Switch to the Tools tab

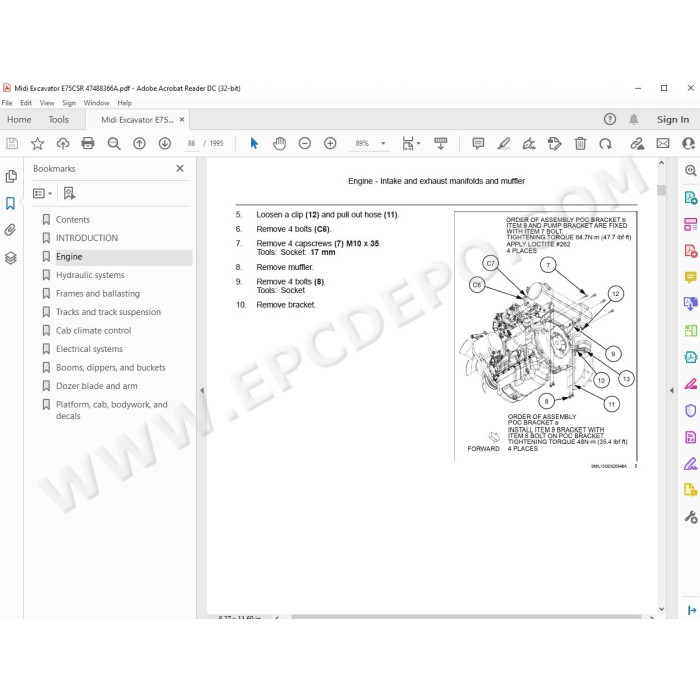pyautogui.click(x=58, y=120)
